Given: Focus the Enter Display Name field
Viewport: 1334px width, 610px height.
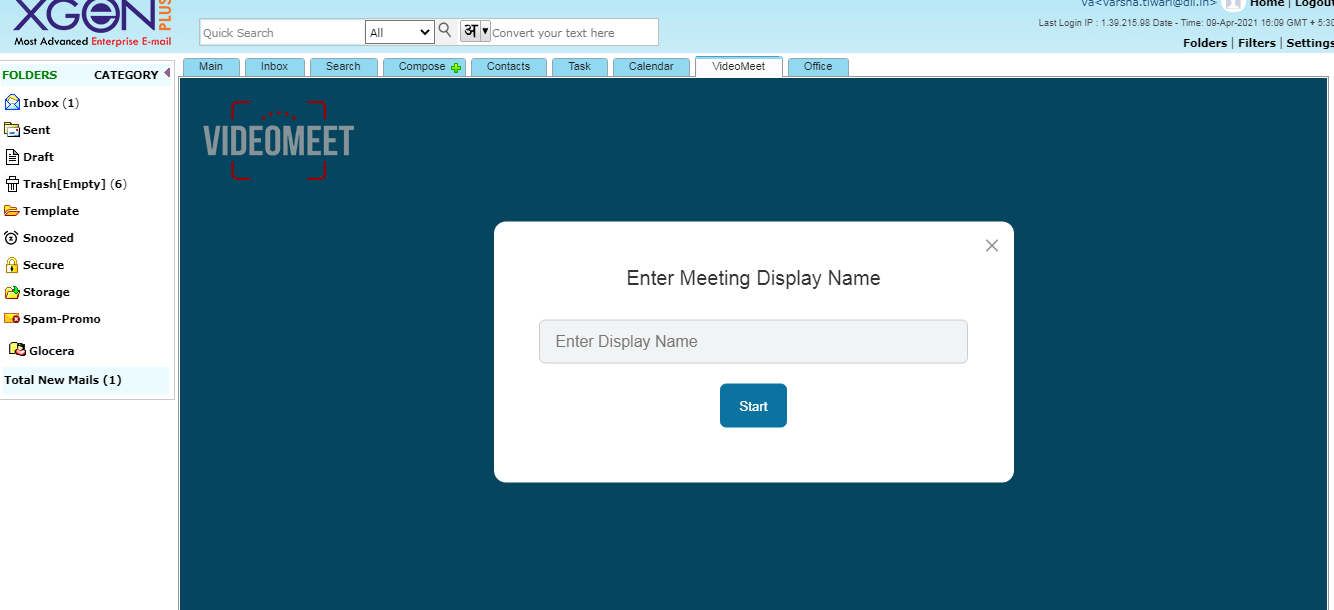Looking at the screenshot, I should tap(753, 341).
